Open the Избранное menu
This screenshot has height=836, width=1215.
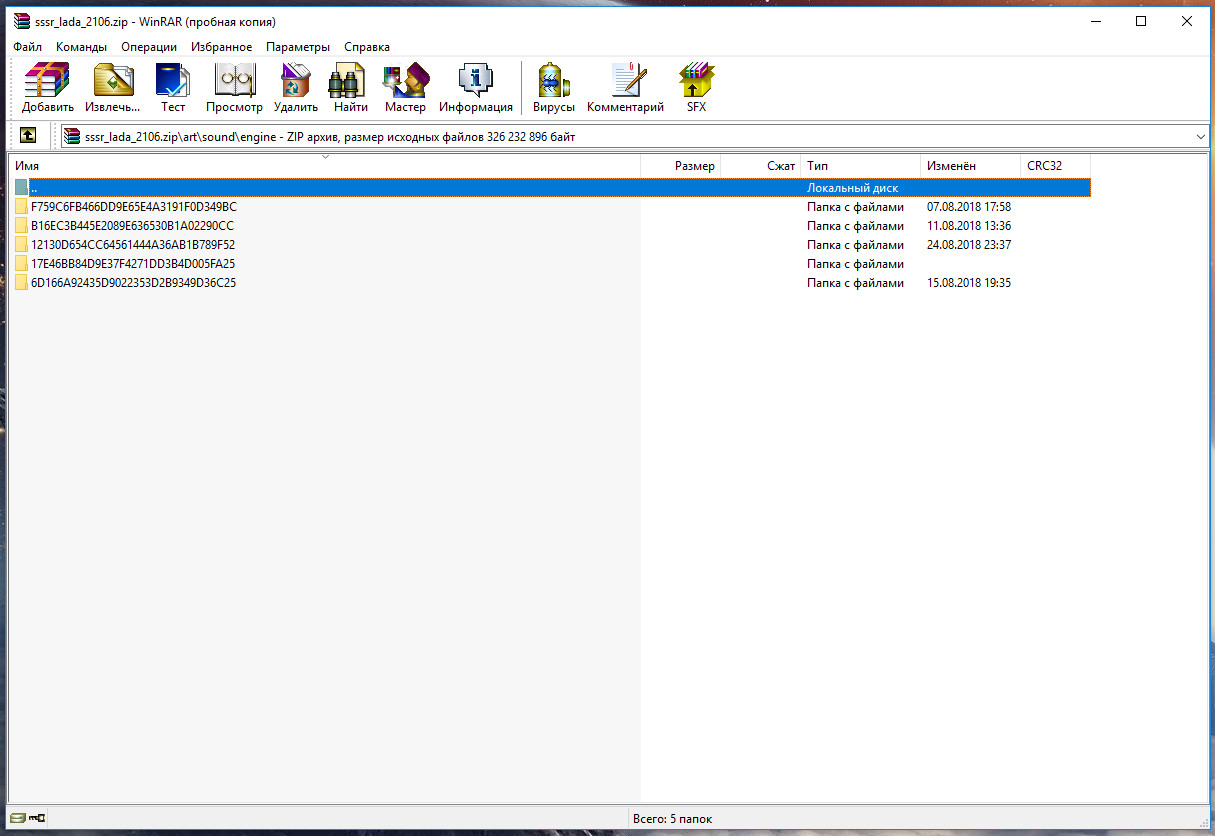tap(221, 47)
